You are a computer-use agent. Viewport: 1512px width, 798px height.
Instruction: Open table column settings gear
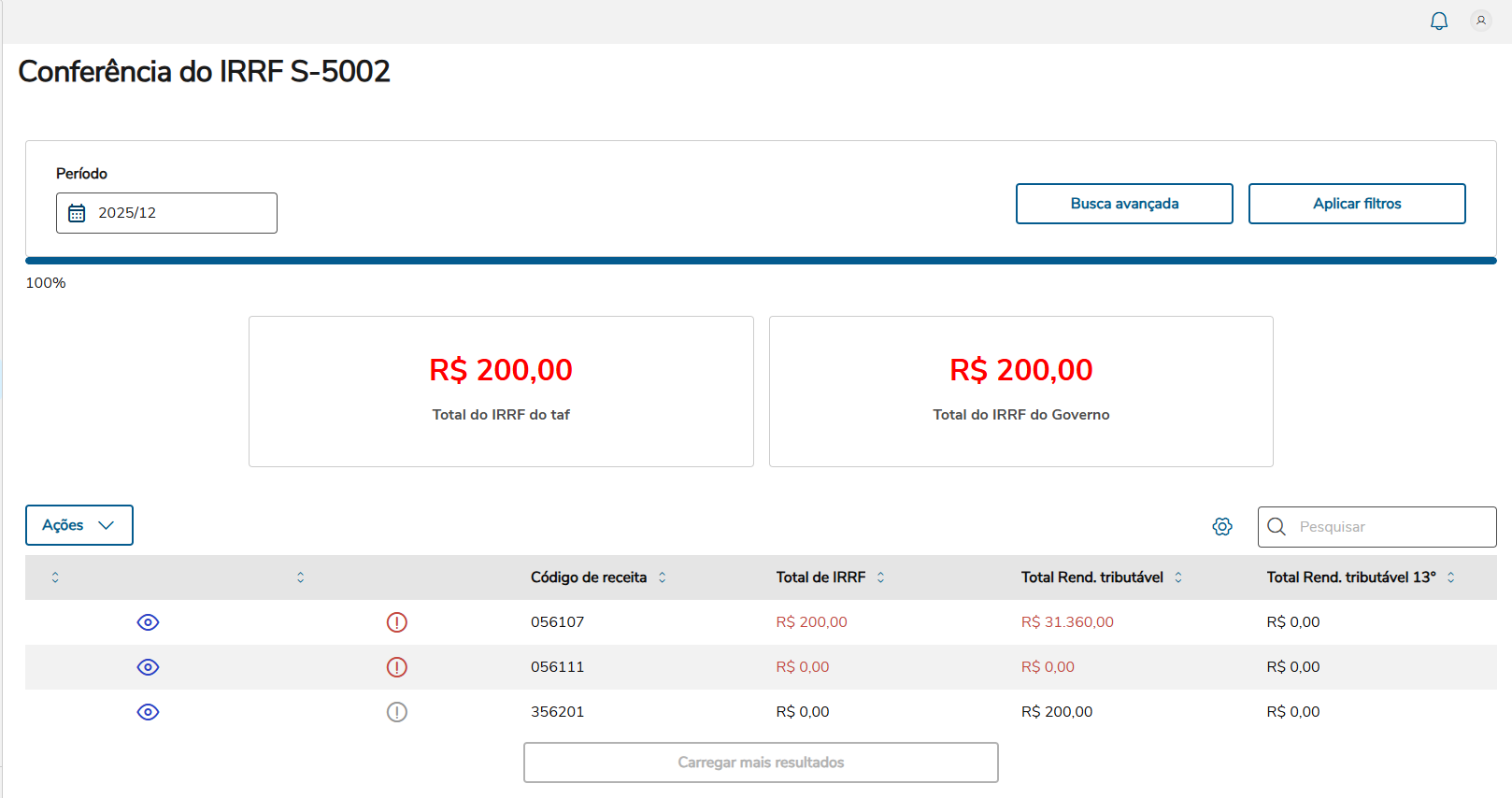click(x=1222, y=527)
